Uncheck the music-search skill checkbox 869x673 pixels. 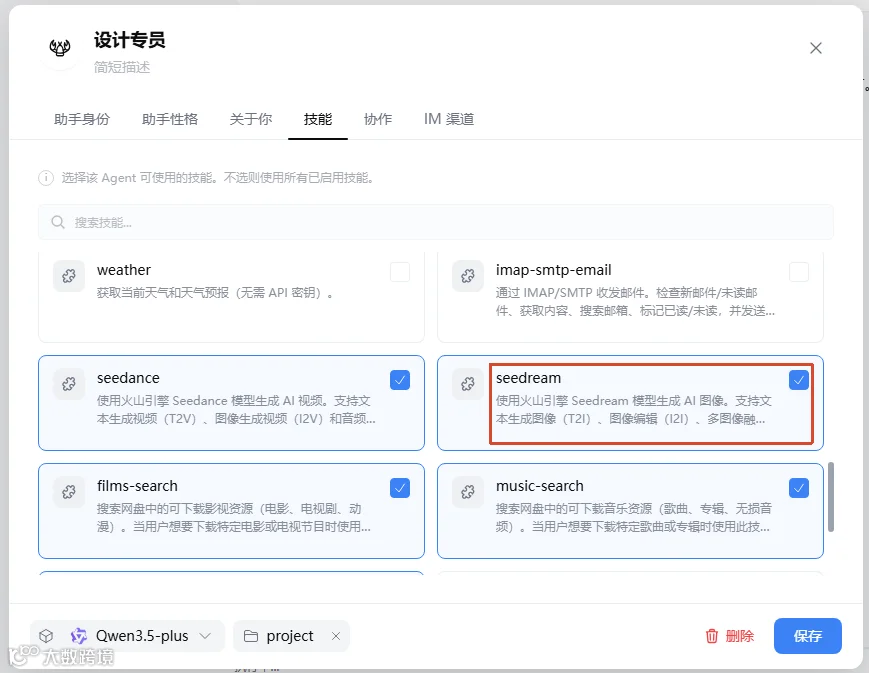(x=799, y=488)
